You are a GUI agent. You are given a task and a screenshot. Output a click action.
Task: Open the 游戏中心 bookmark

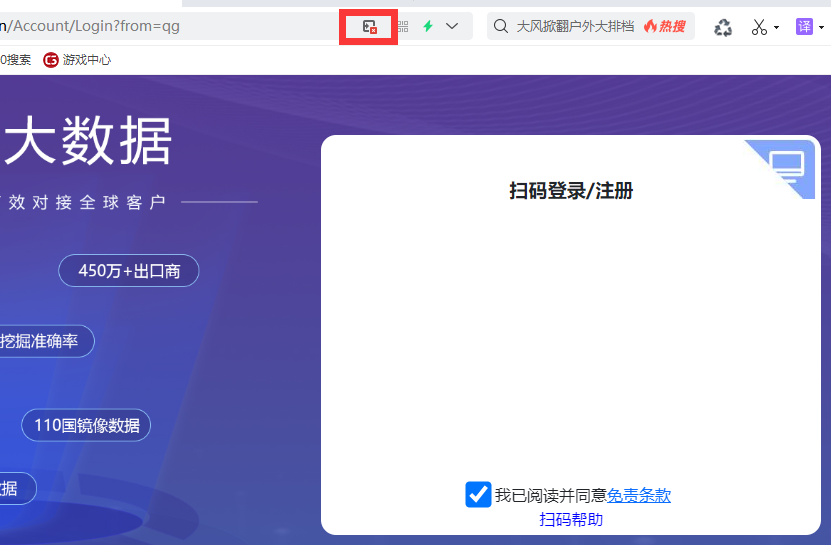77,60
